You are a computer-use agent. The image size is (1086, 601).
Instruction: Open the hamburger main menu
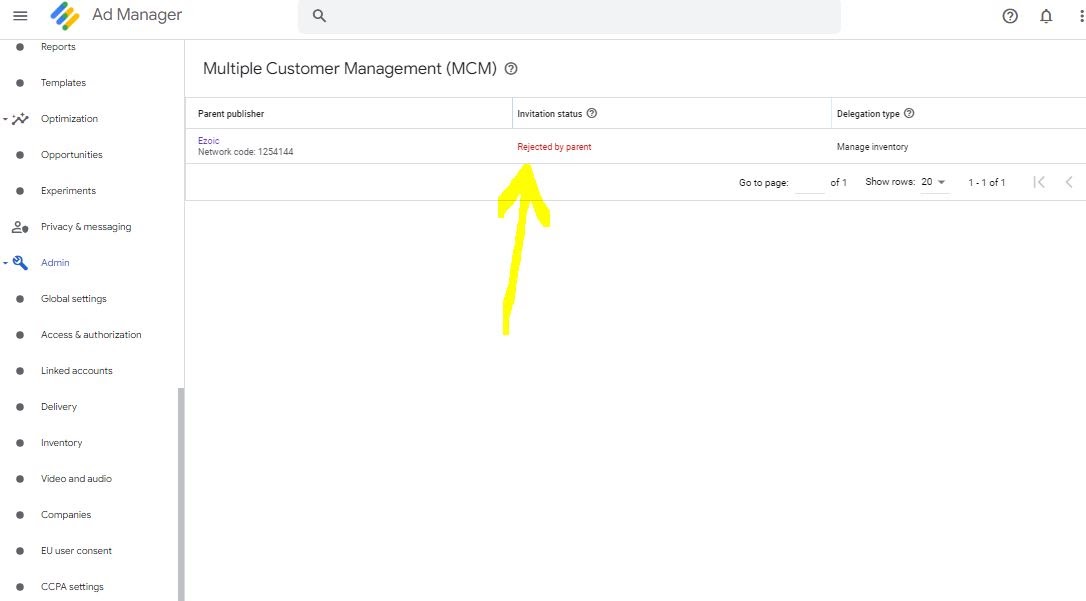pyautogui.click(x=20, y=15)
